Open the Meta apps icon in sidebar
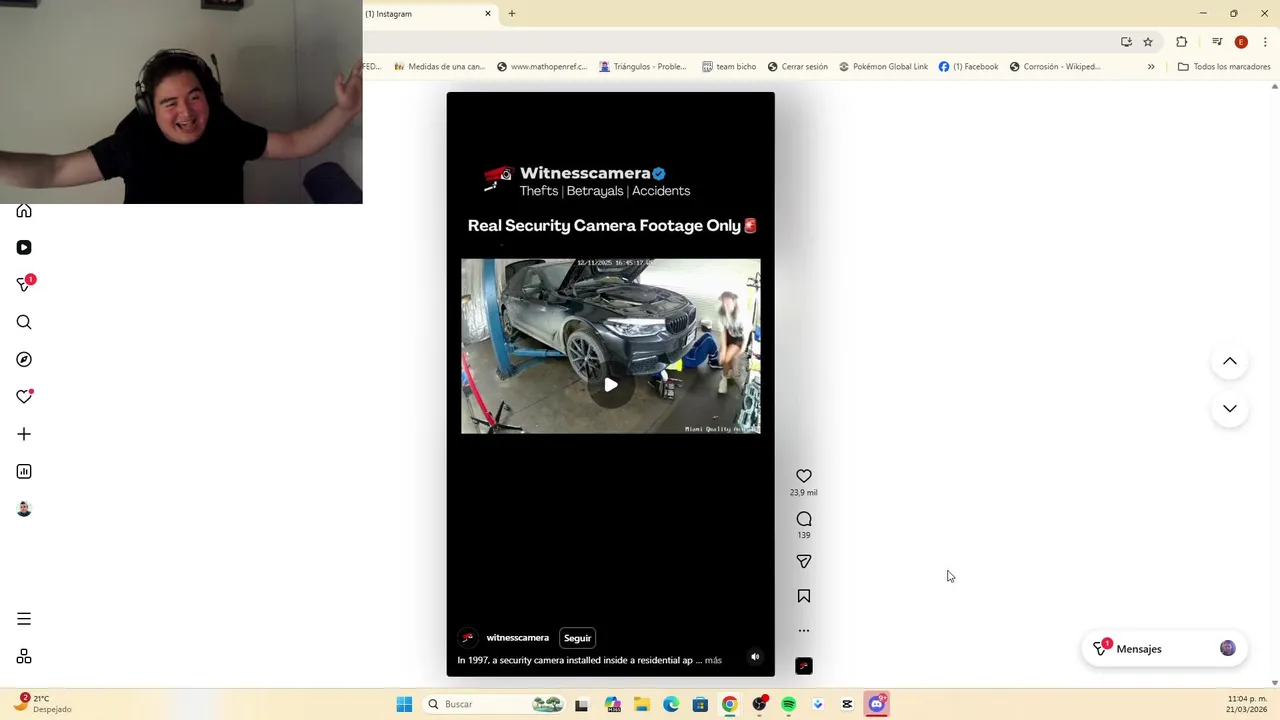 pyautogui.click(x=24, y=656)
